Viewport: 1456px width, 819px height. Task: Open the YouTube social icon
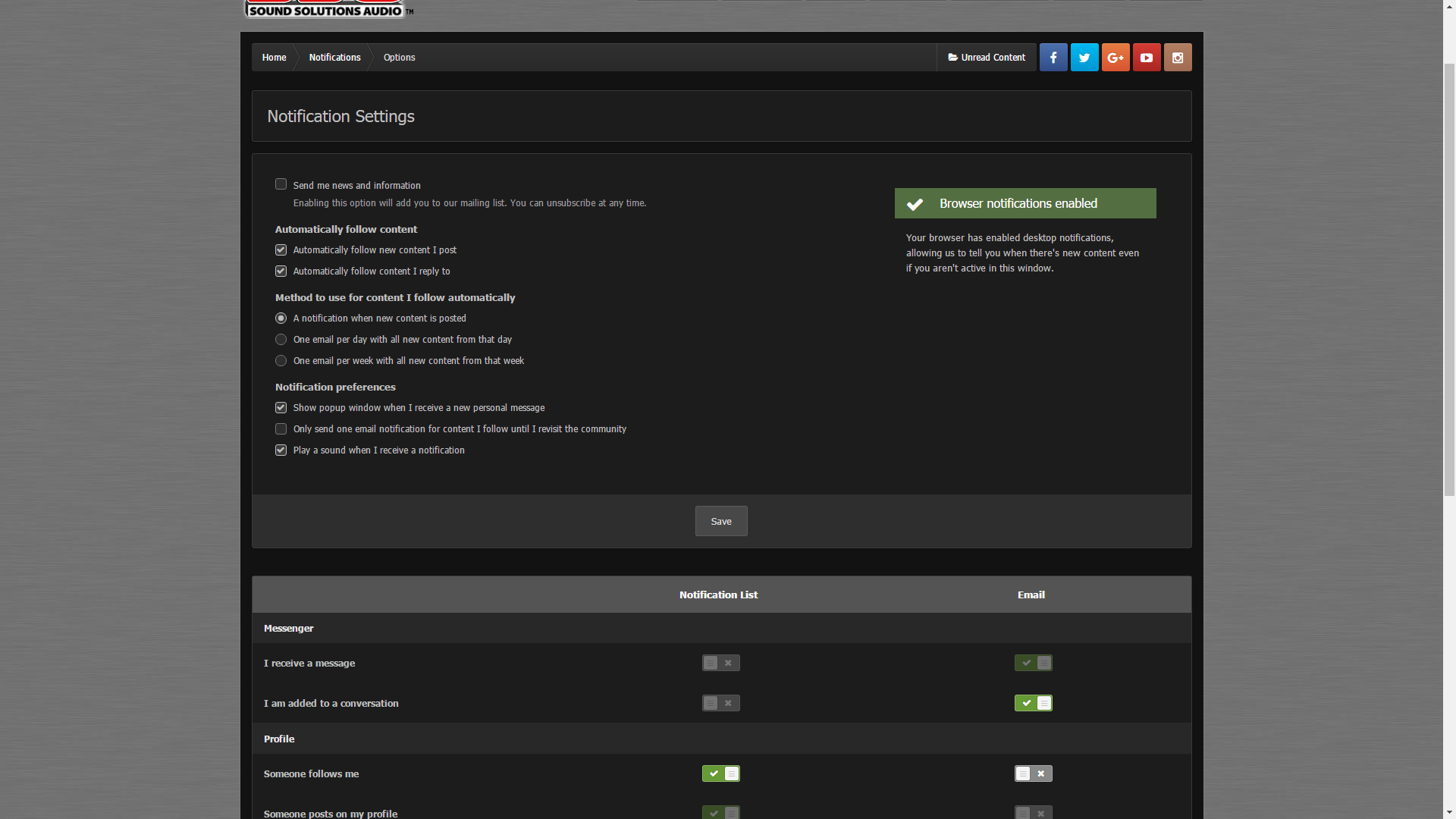[x=1147, y=58]
